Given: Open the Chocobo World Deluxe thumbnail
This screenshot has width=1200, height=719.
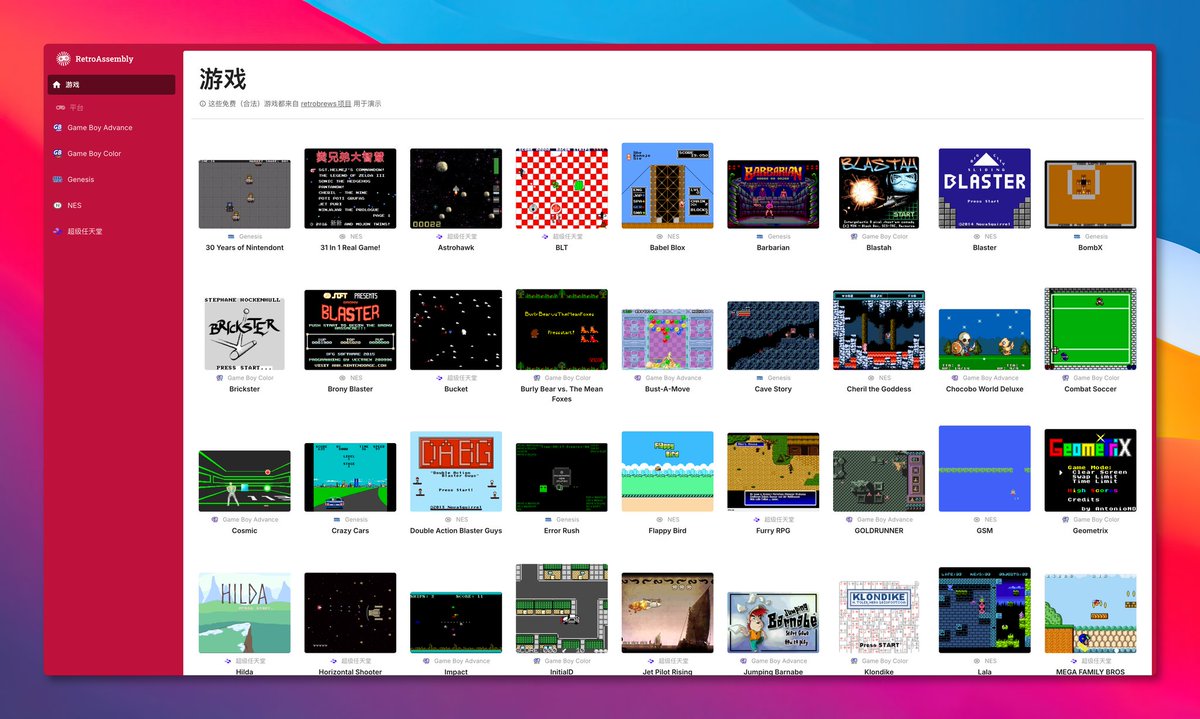Looking at the screenshot, I should 985,340.
